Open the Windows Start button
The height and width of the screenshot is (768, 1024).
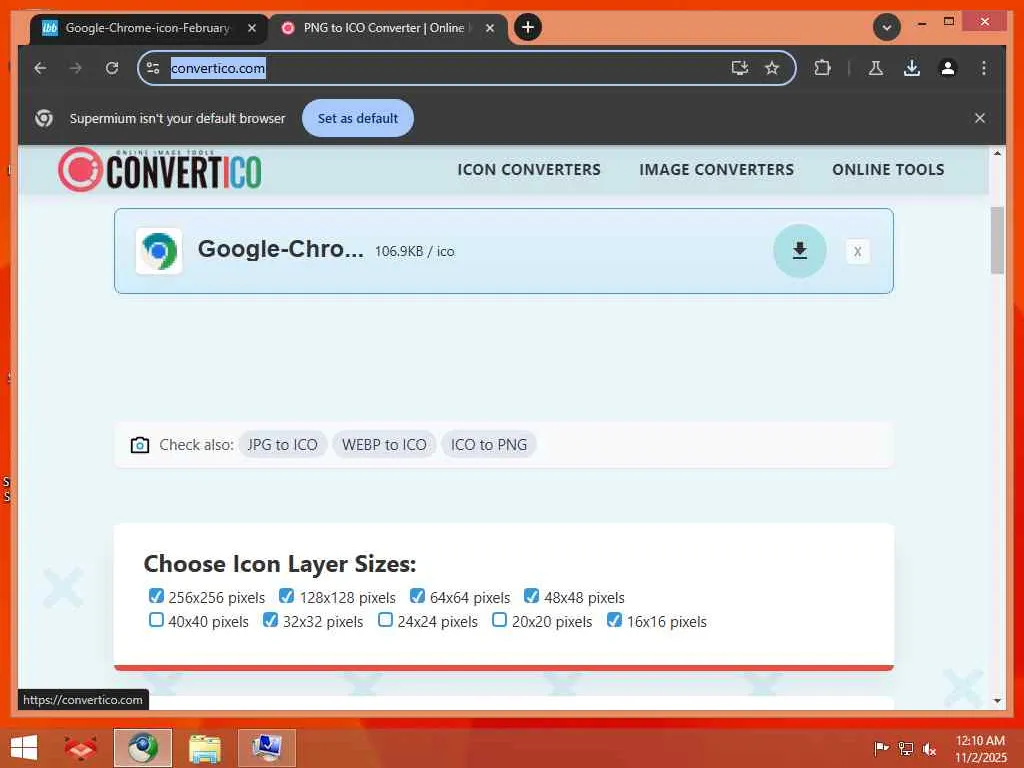24,748
